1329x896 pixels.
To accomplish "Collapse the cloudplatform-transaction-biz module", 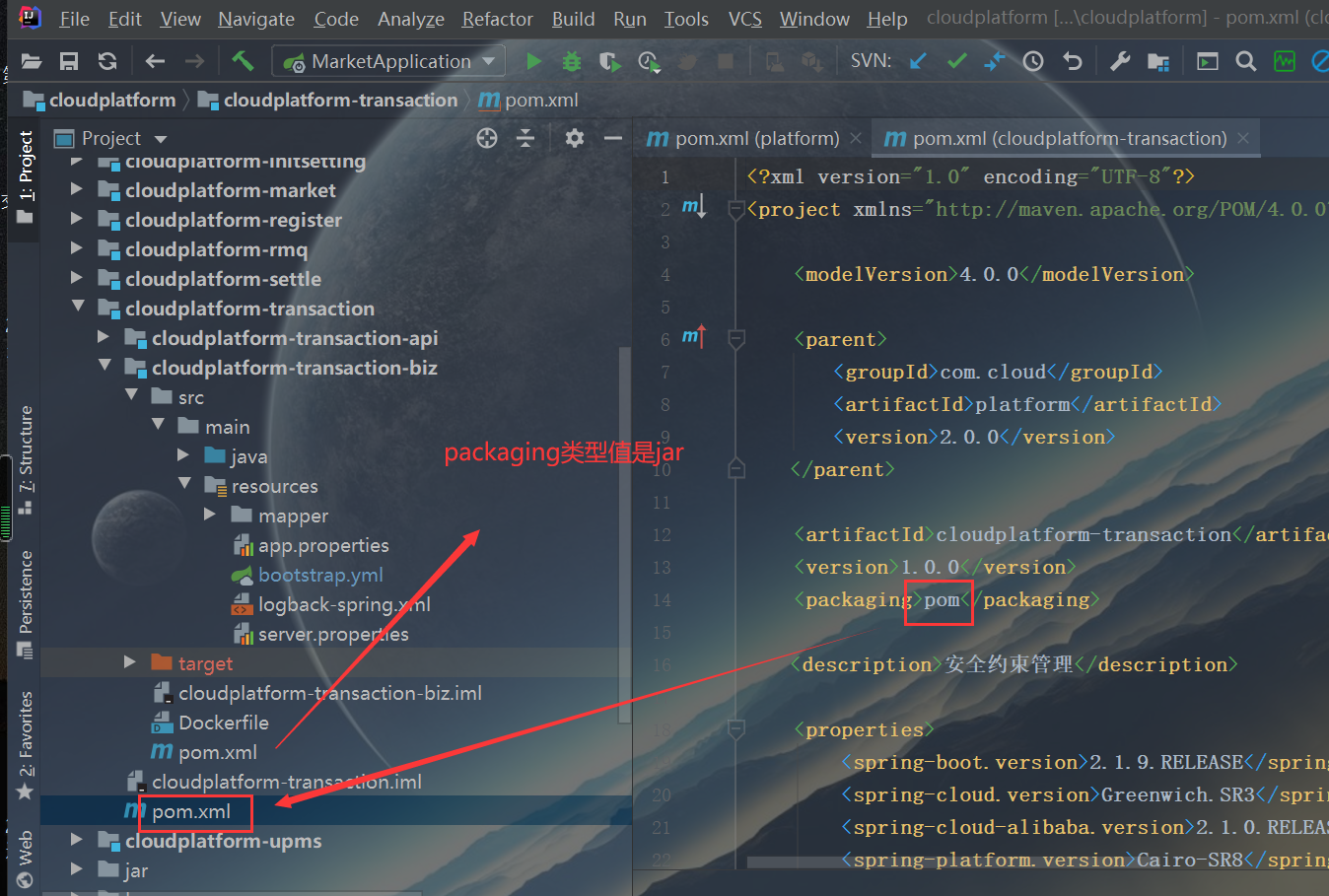I will coord(104,366).
